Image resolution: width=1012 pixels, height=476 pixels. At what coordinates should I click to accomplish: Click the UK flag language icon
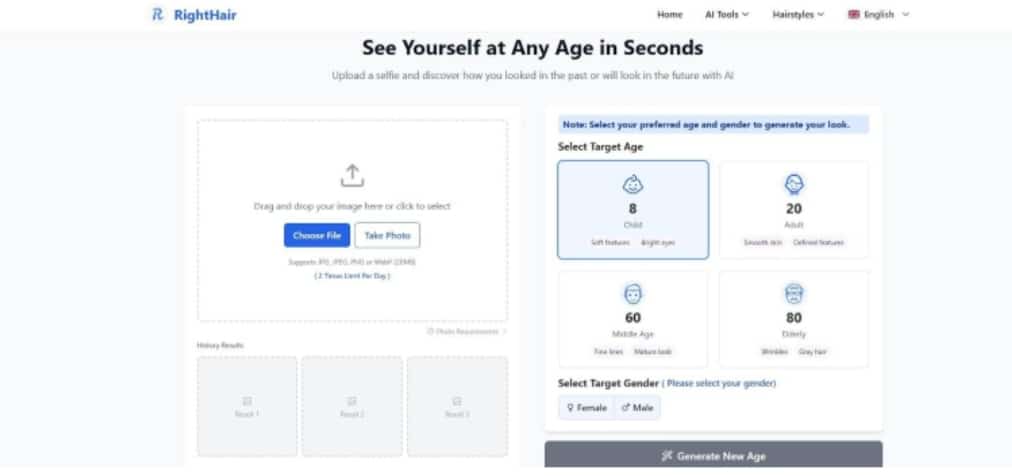tap(854, 15)
